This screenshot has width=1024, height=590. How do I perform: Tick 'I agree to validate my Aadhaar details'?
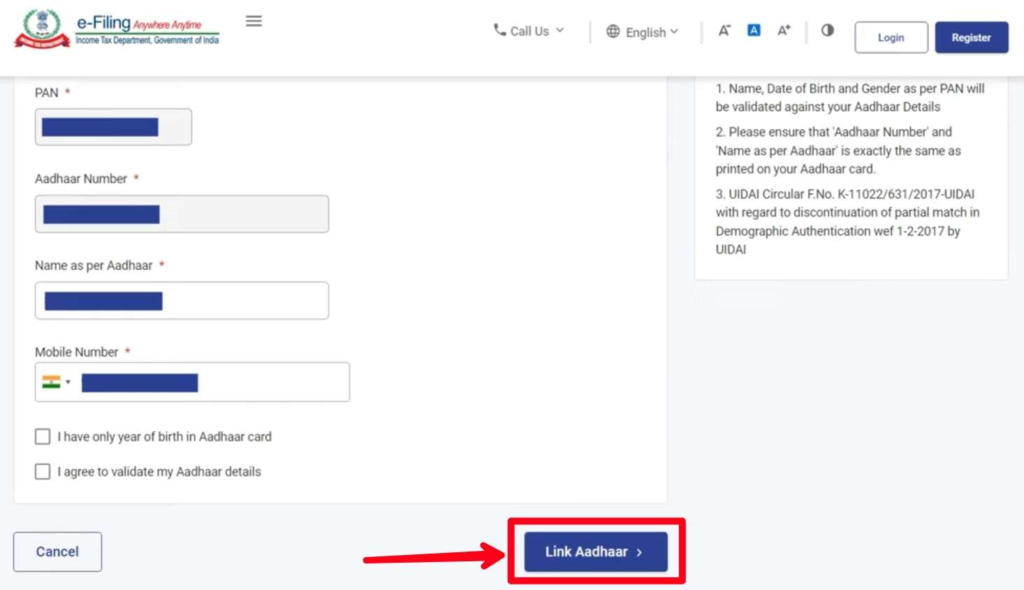[42, 471]
